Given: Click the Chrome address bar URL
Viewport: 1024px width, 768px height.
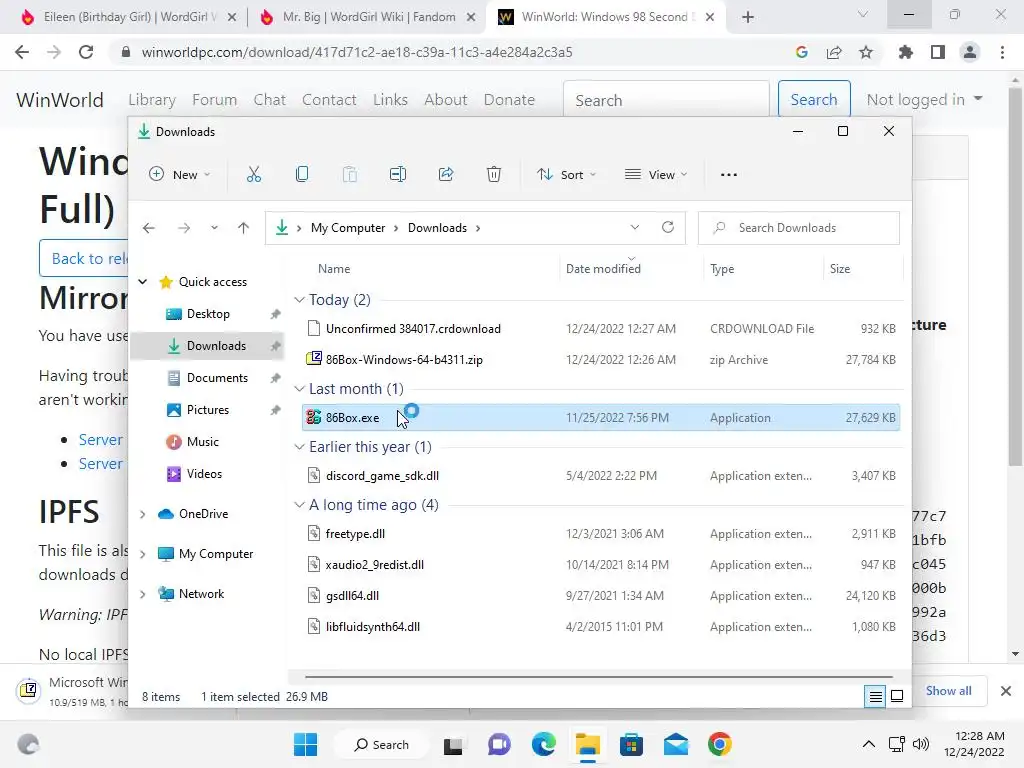Looking at the screenshot, I should coord(357,52).
